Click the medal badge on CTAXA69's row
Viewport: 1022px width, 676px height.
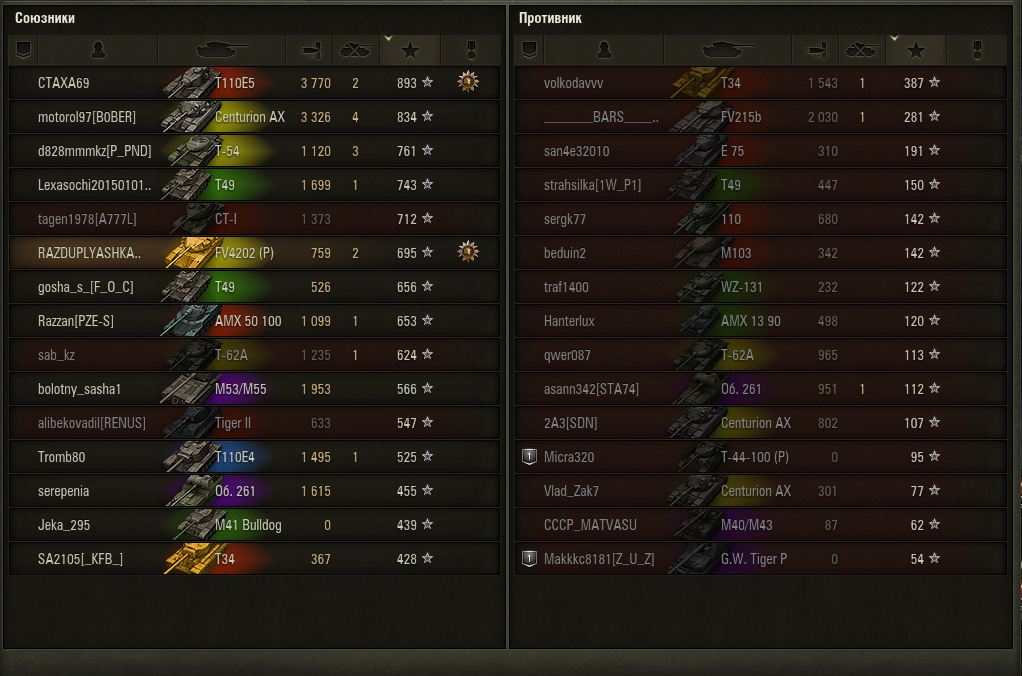468,82
